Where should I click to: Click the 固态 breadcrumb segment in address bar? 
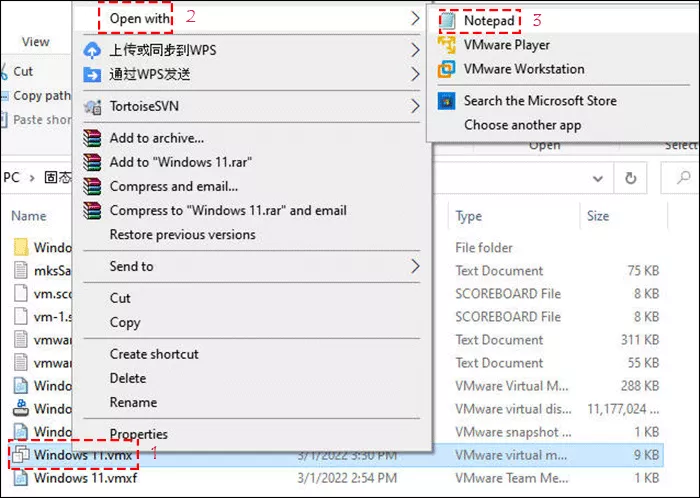coord(57,178)
